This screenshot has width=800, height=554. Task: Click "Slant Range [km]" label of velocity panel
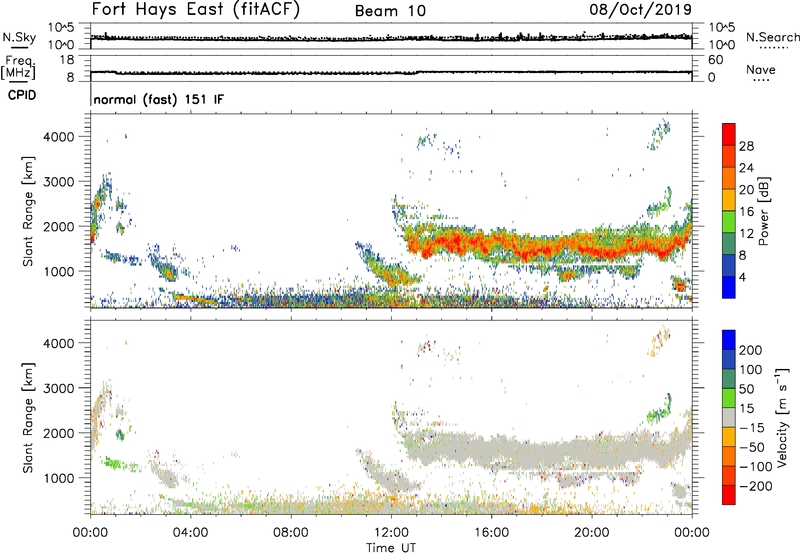click(x=28, y=418)
